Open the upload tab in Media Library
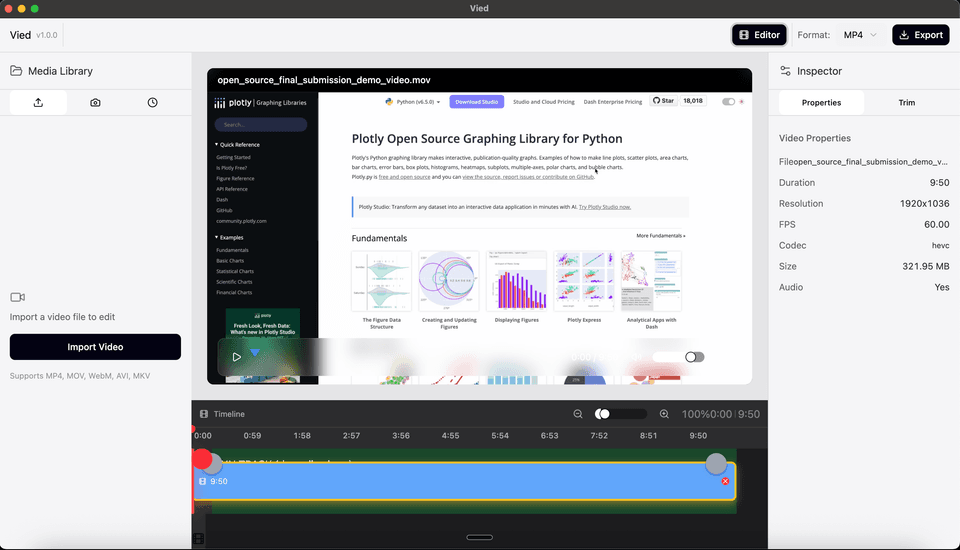Screen dimensions: 960x550 tap(38, 102)
